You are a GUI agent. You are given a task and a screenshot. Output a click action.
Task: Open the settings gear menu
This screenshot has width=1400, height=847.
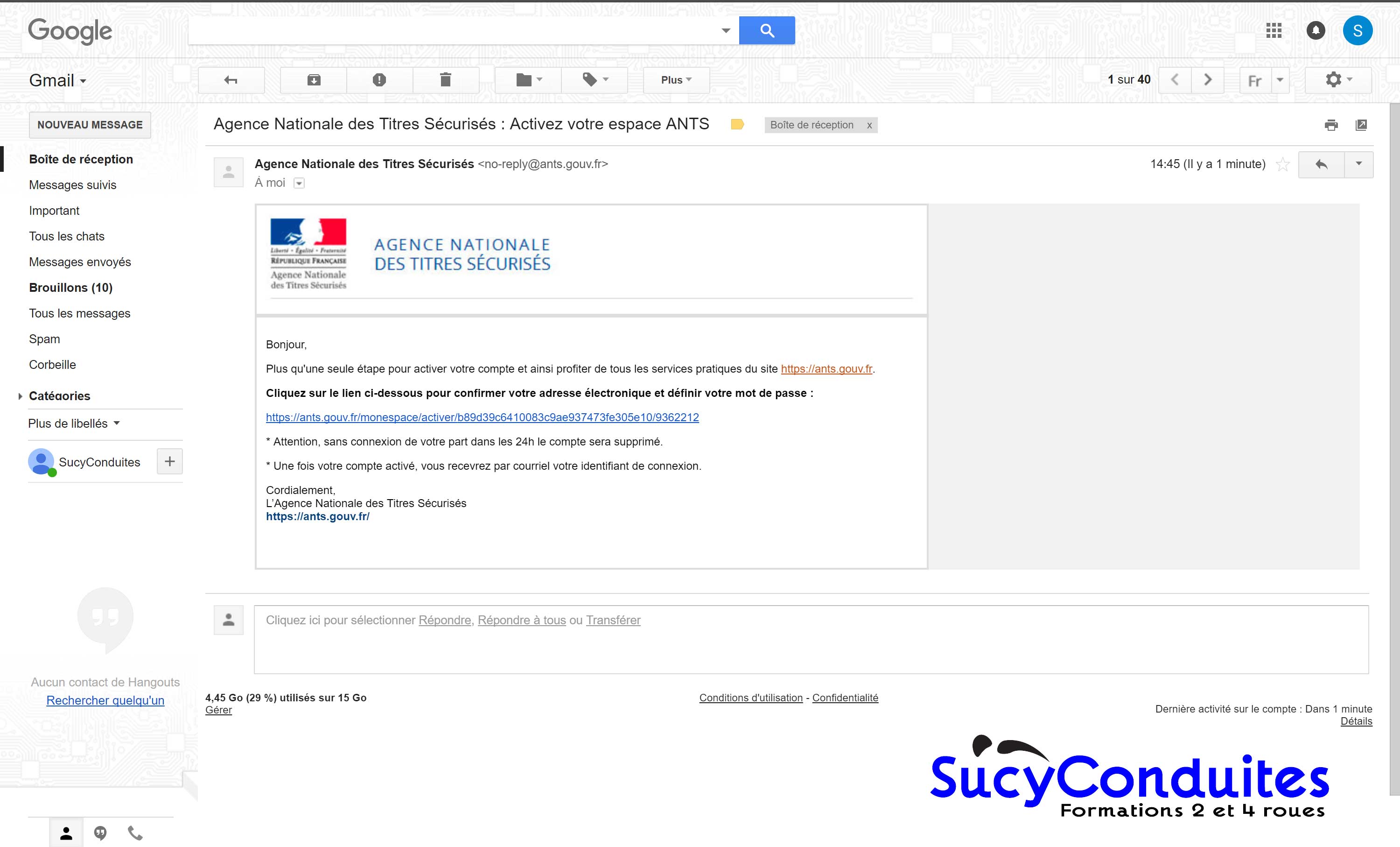(x=1338, y=80)
